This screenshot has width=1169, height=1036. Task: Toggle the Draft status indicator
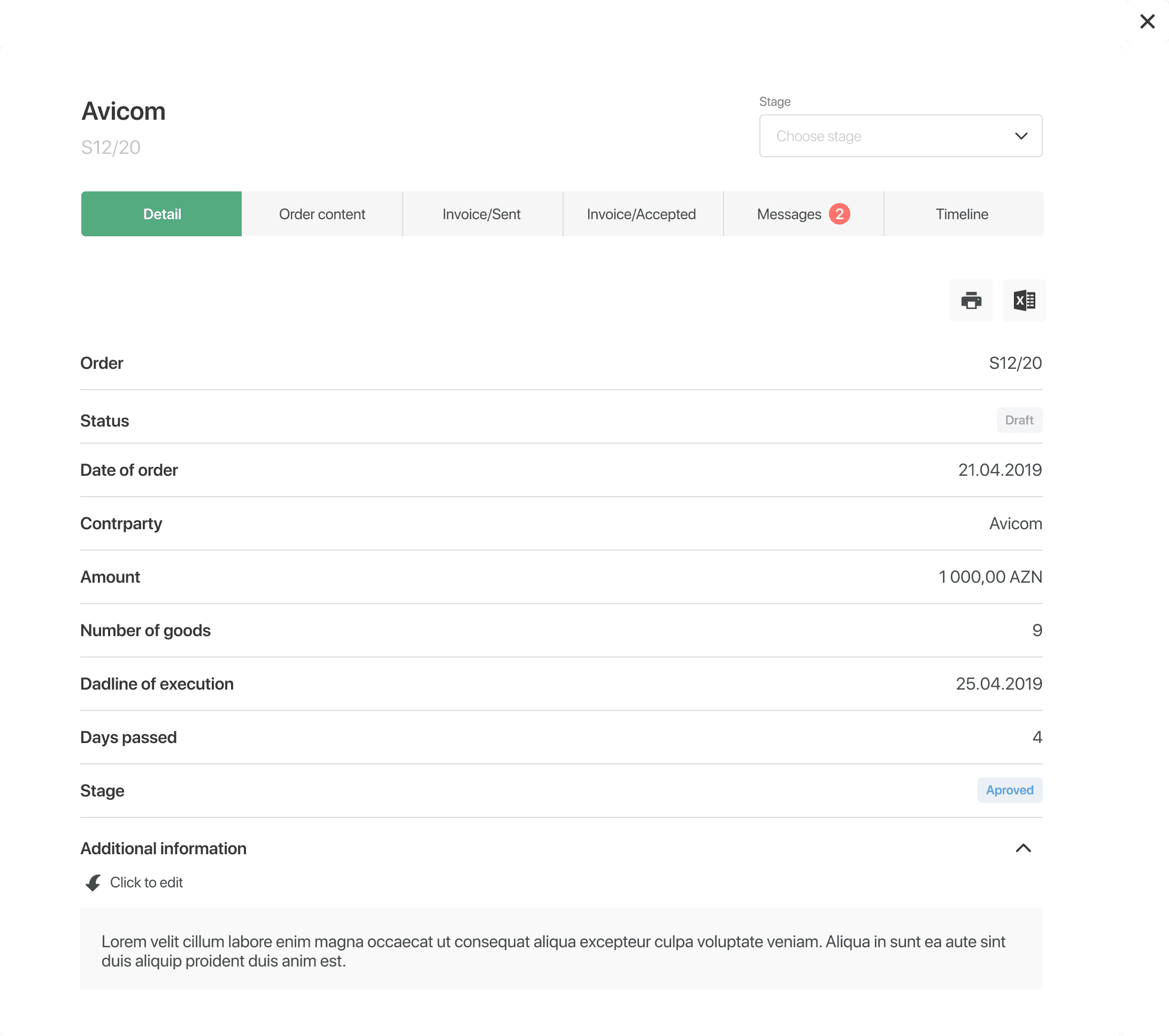pyautogui.click(x=1019, y=420)
